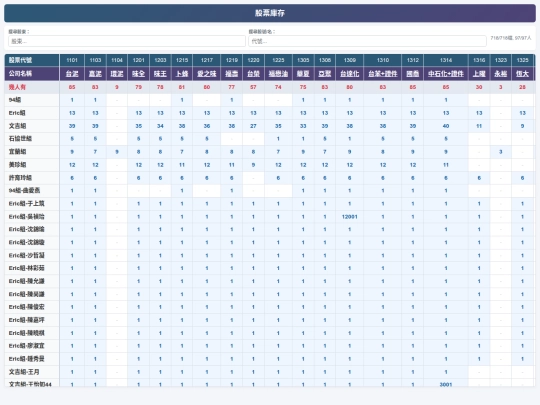540x405 pixels.
Task: Open the 永裕 company link
Action: pos(501,74)
